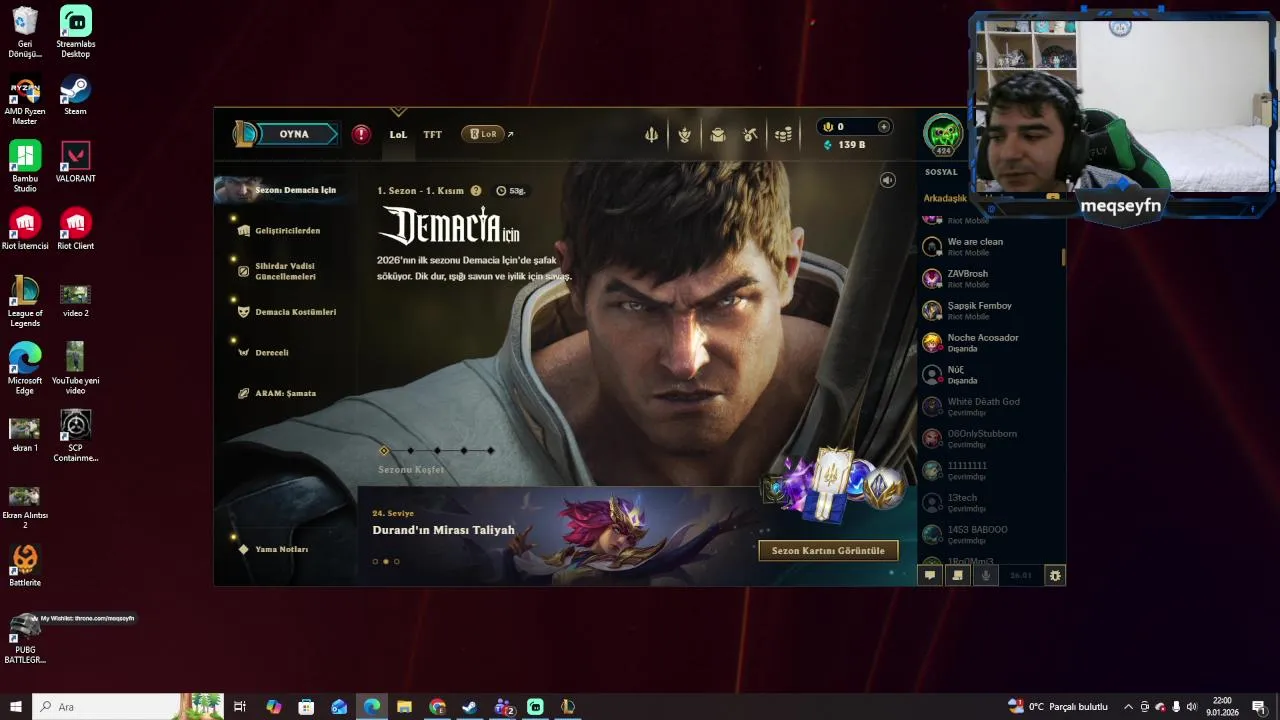
Task: Select friend Şapşik Femboy
Action: pyautogui.click(x=989, y=310)
